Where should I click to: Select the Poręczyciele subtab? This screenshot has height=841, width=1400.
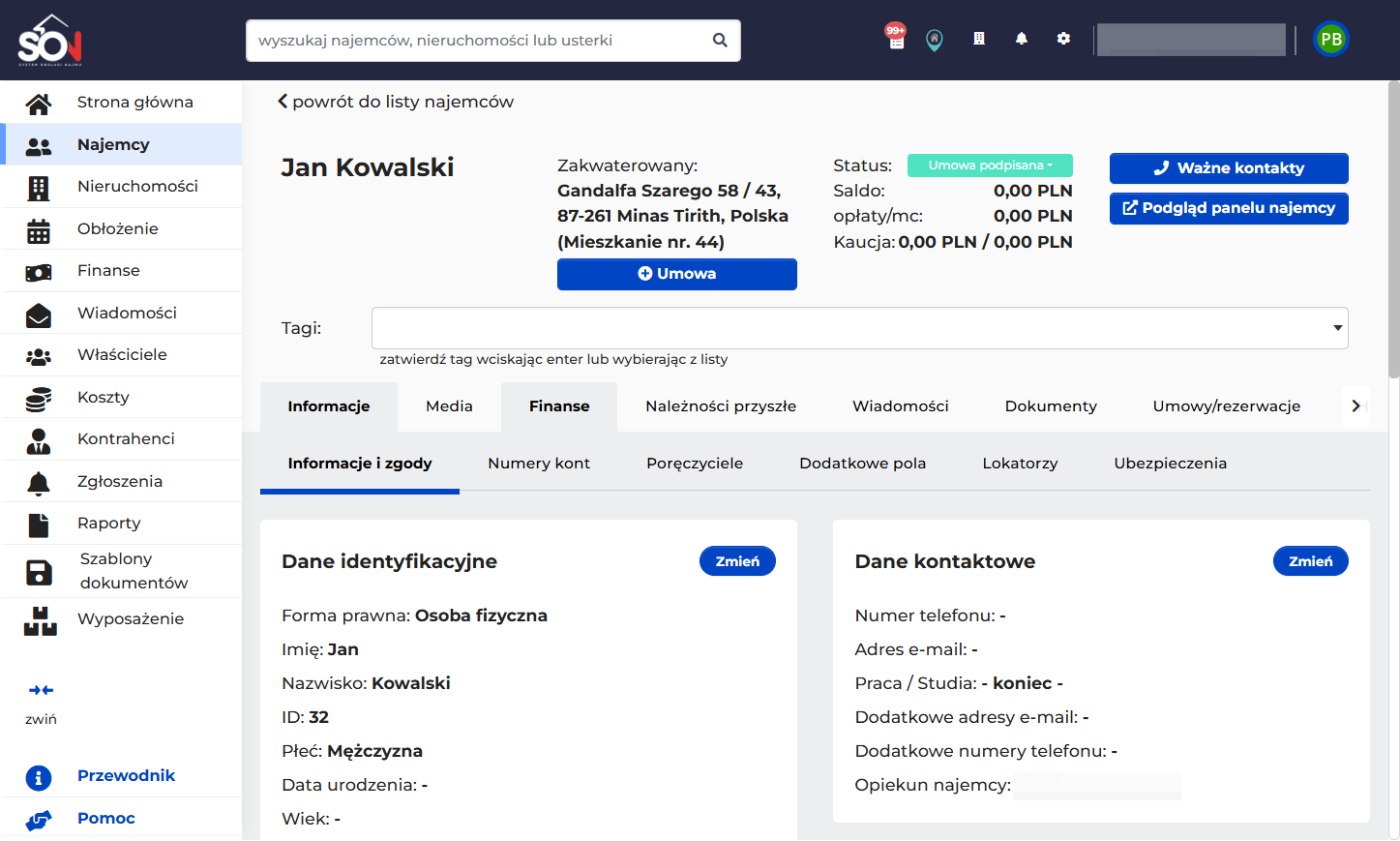[695, 464]
